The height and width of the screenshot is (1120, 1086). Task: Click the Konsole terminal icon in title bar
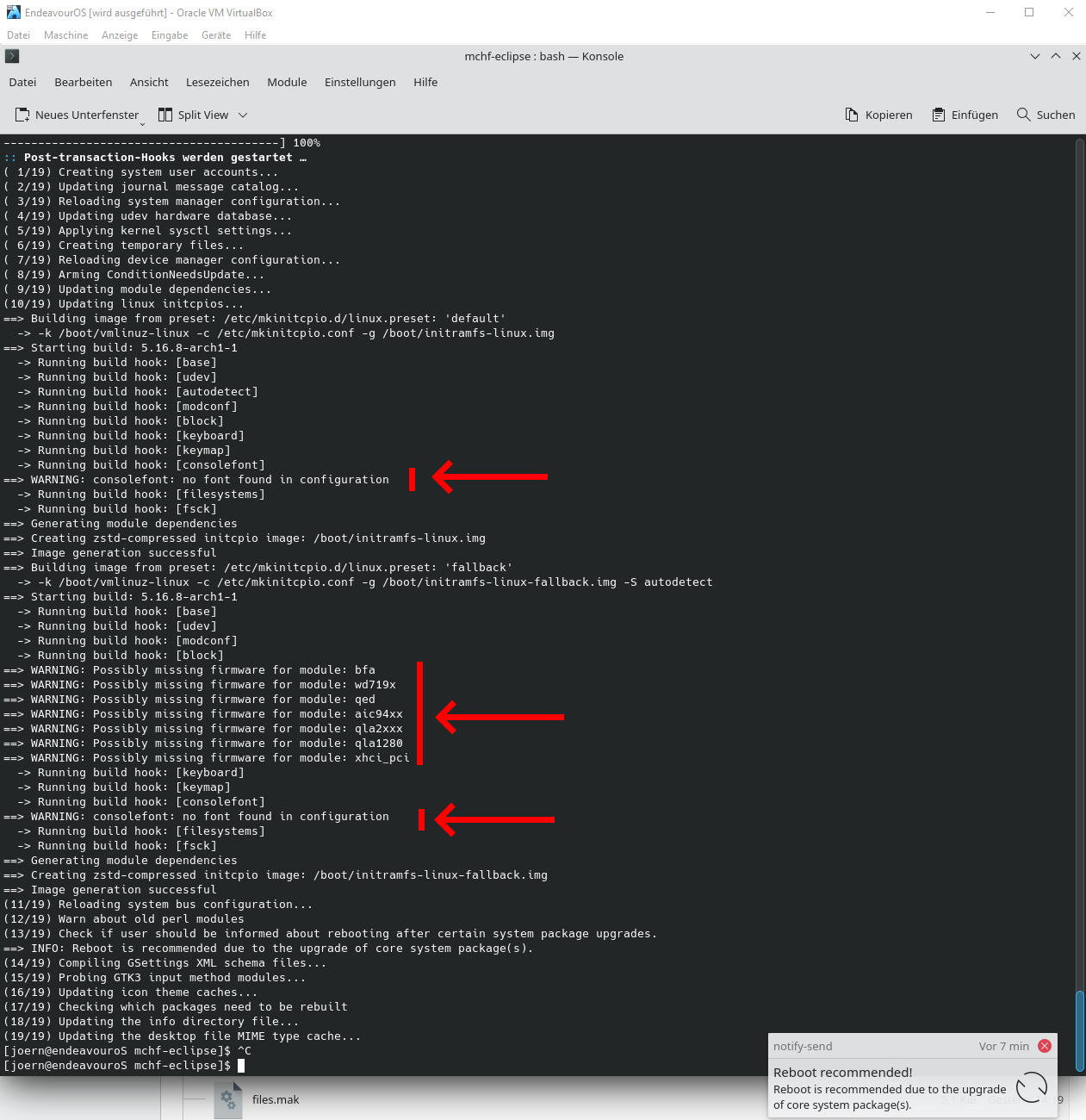click(x=12, y=56)
